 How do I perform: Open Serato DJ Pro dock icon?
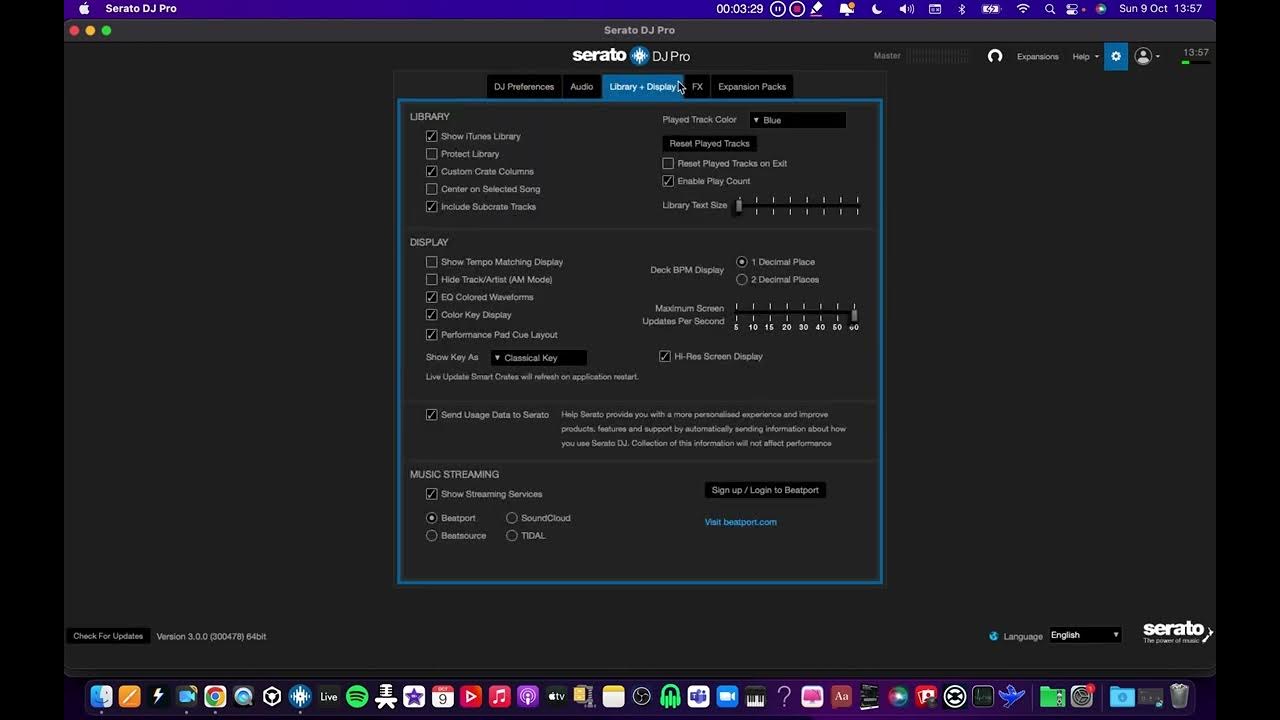point(300,696)
